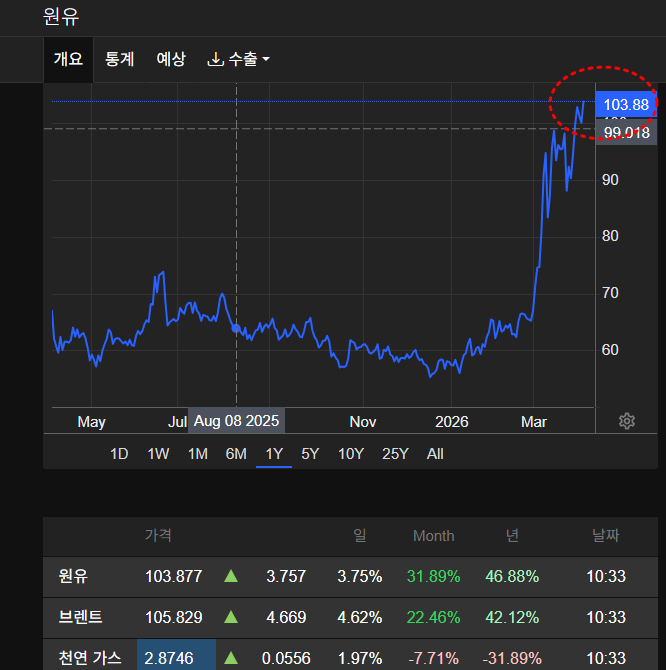Click green up arrow in 브렌트 row
The height and width of the screenshot is (670, 666).
click(231, 617)
